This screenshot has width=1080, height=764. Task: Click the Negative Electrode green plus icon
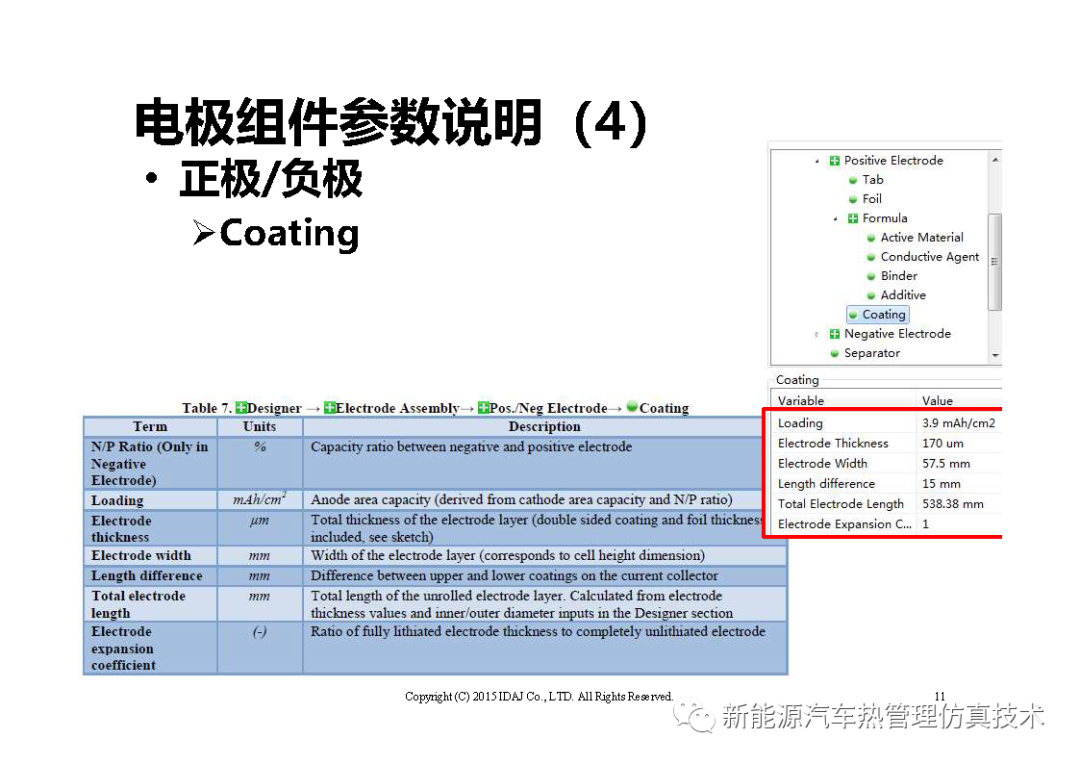(834, 334)
